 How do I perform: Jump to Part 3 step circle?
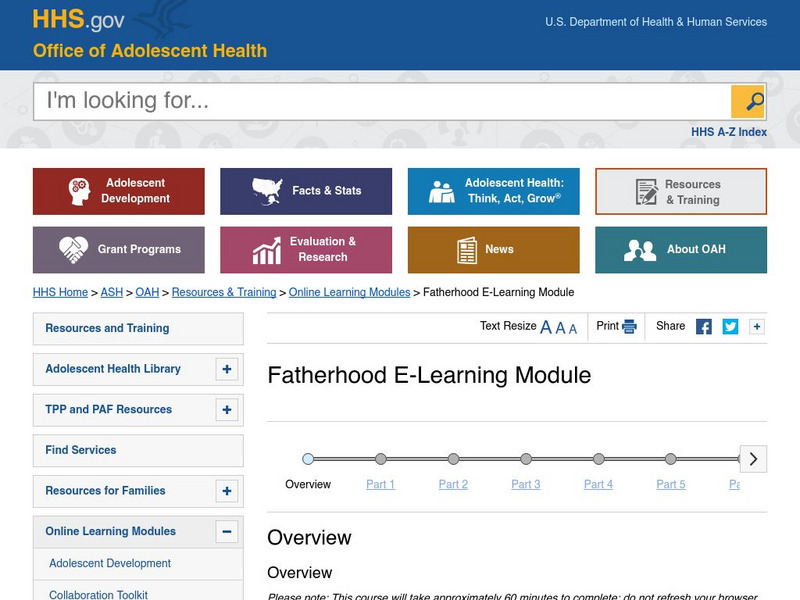tap(526, 459)
